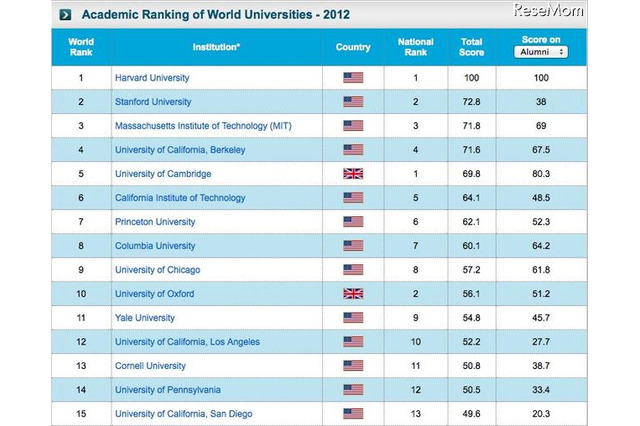The height and width of the screenshot is (426, 640).
Task: Select total score 50.8 in Cornell row
Action: (x=471, y=366)
